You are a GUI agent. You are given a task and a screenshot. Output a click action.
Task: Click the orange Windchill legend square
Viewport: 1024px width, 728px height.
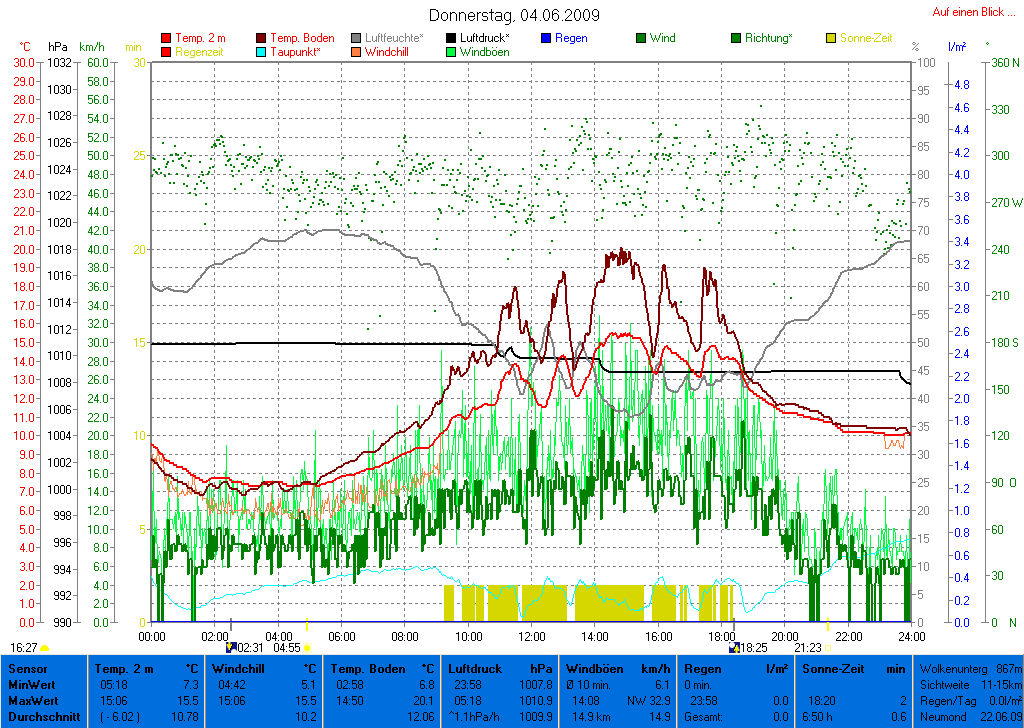357,52
